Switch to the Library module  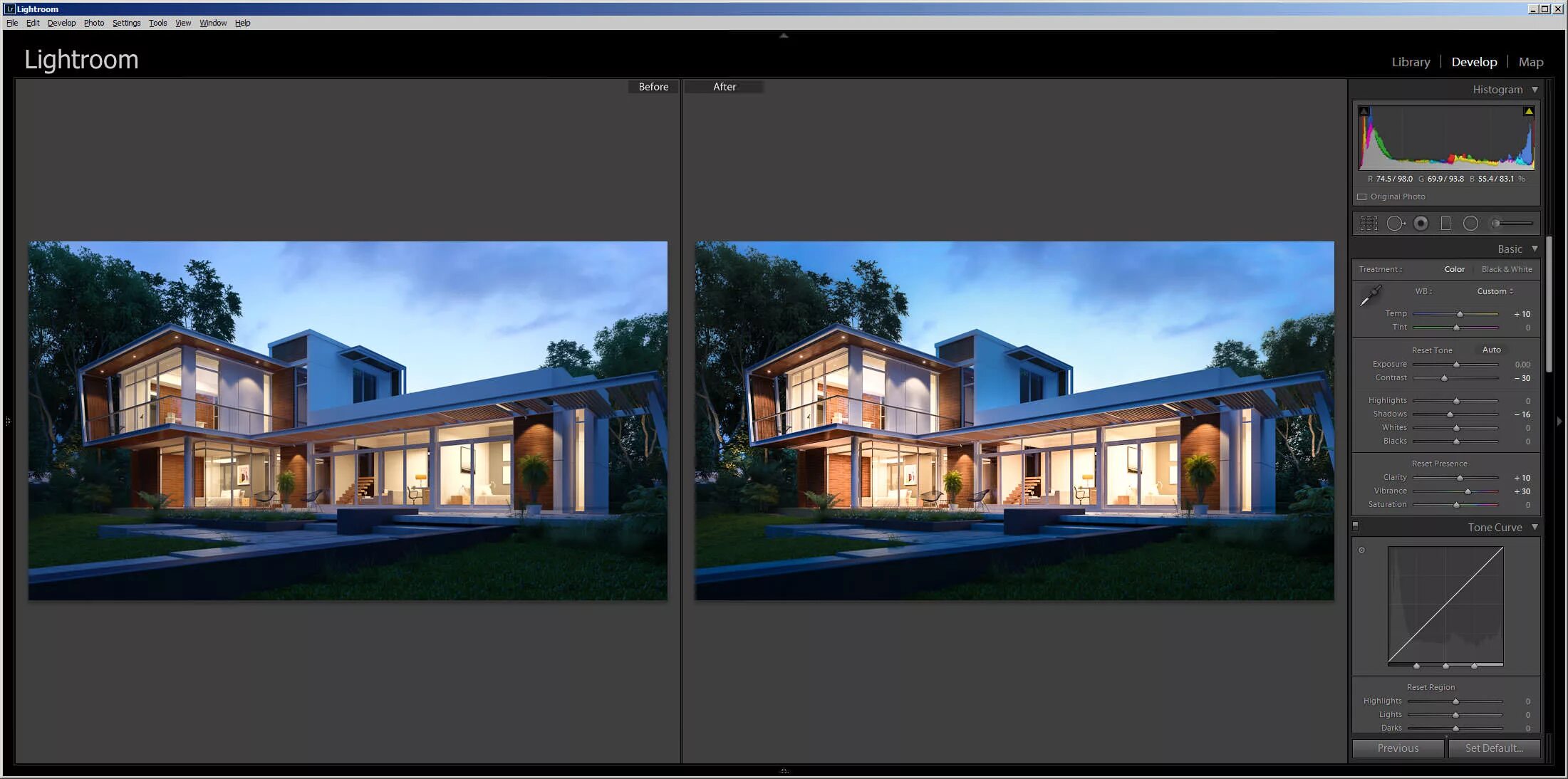(1411, 62)
